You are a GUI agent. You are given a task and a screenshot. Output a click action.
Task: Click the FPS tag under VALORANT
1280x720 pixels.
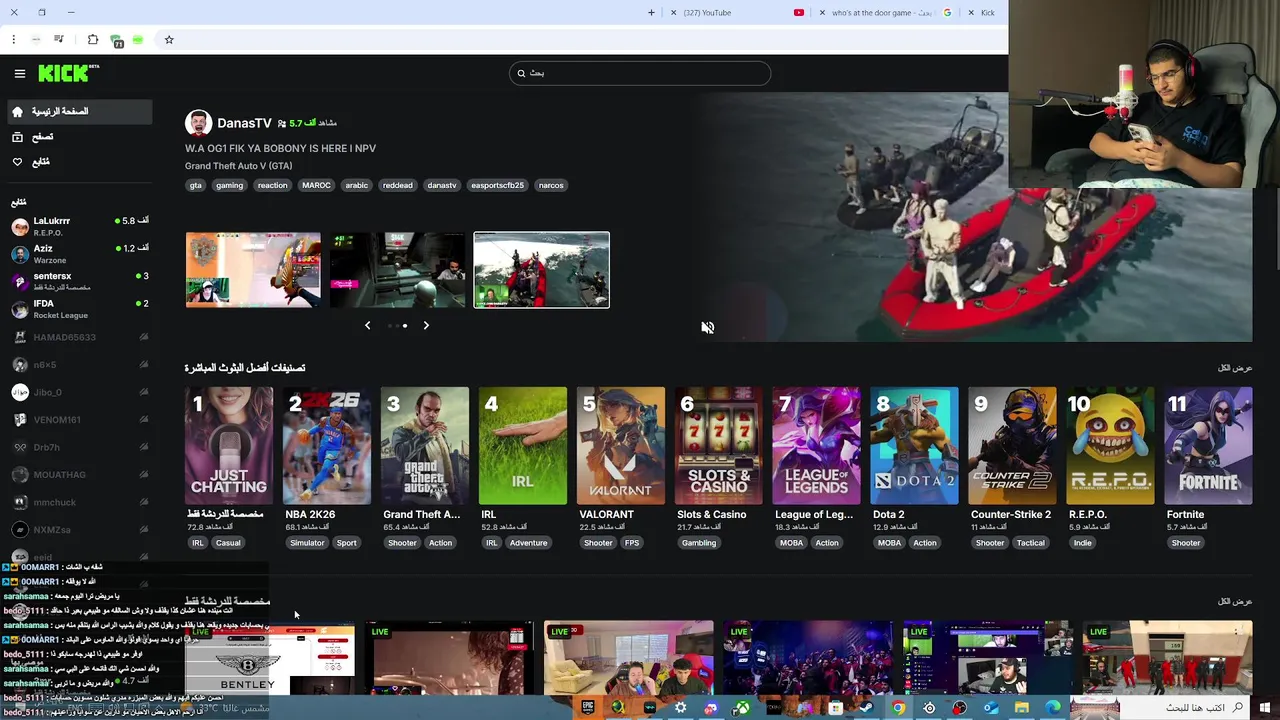pyautogui.click(x=632, y=543)
